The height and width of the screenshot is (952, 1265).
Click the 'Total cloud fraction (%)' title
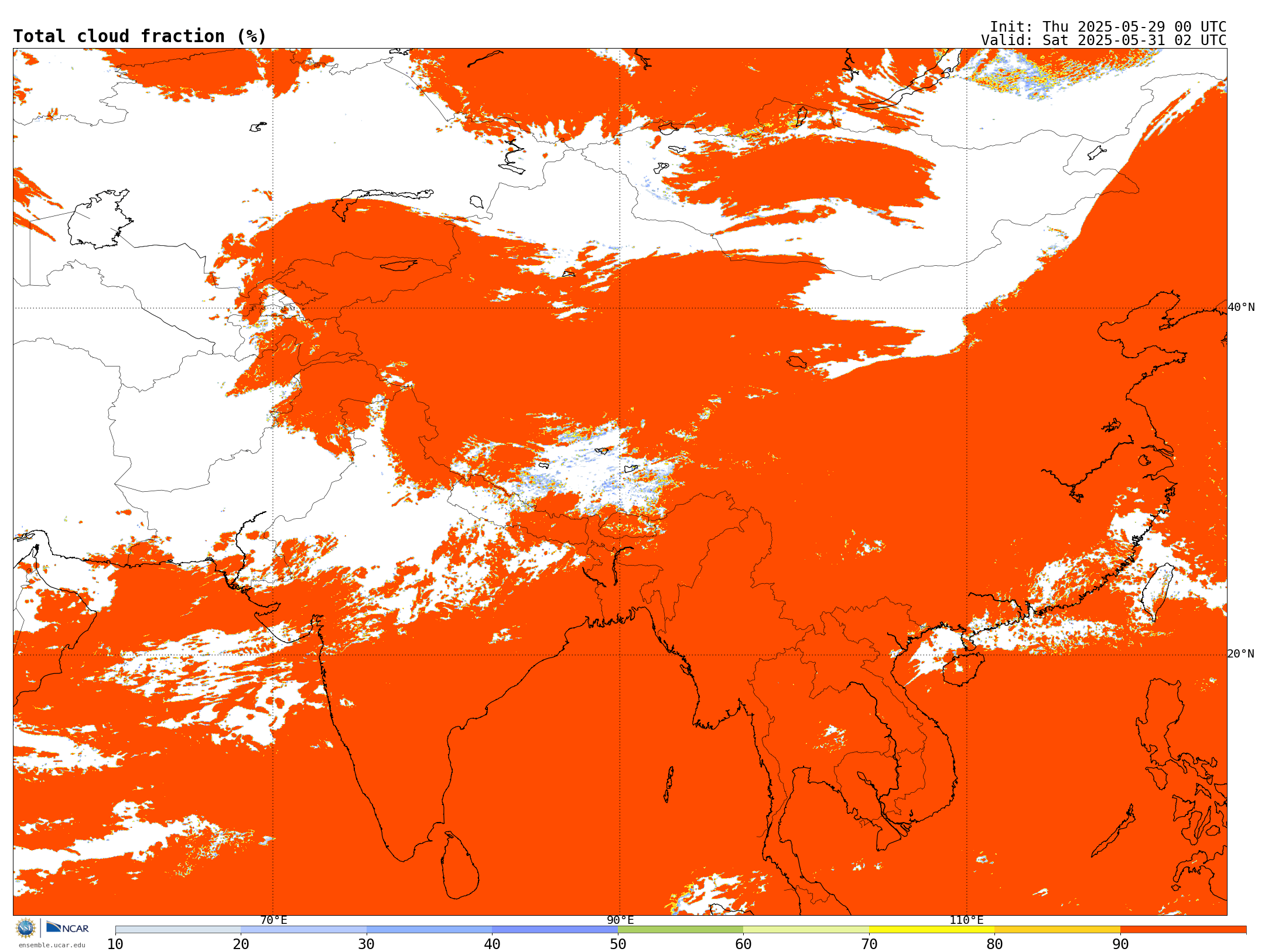pyautogui.click(x=140, y=36)
